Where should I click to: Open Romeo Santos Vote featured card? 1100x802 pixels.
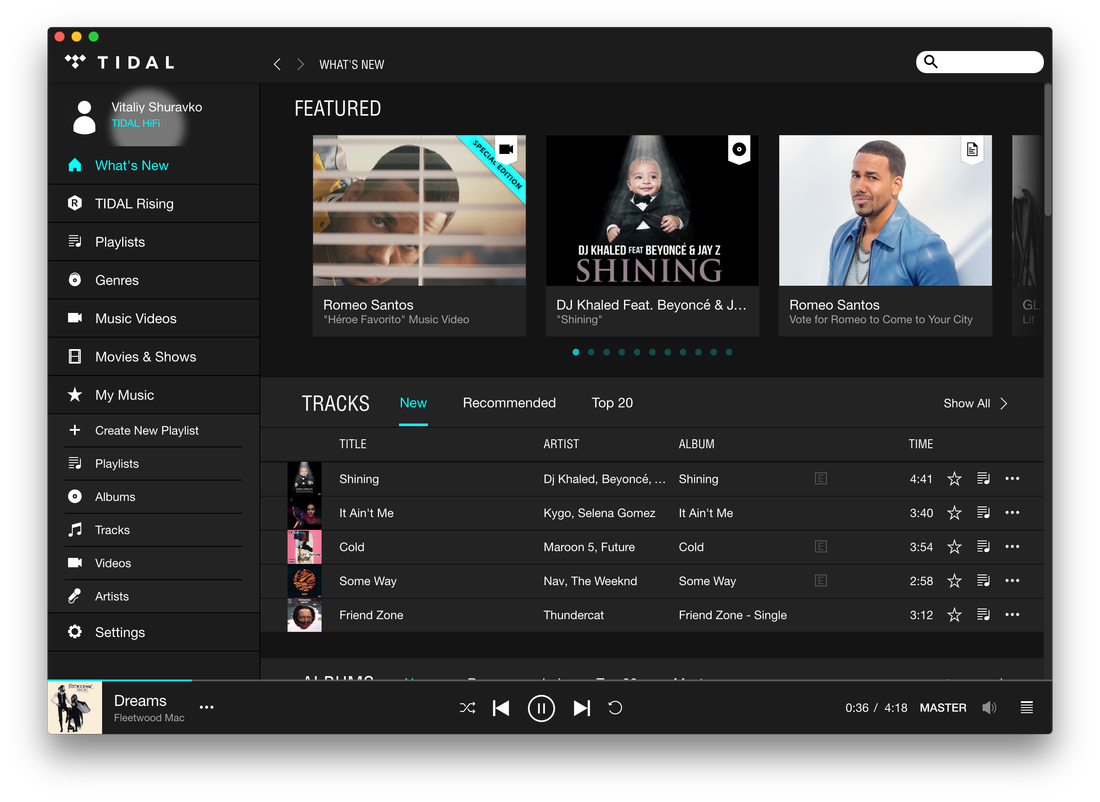(885, 236)
